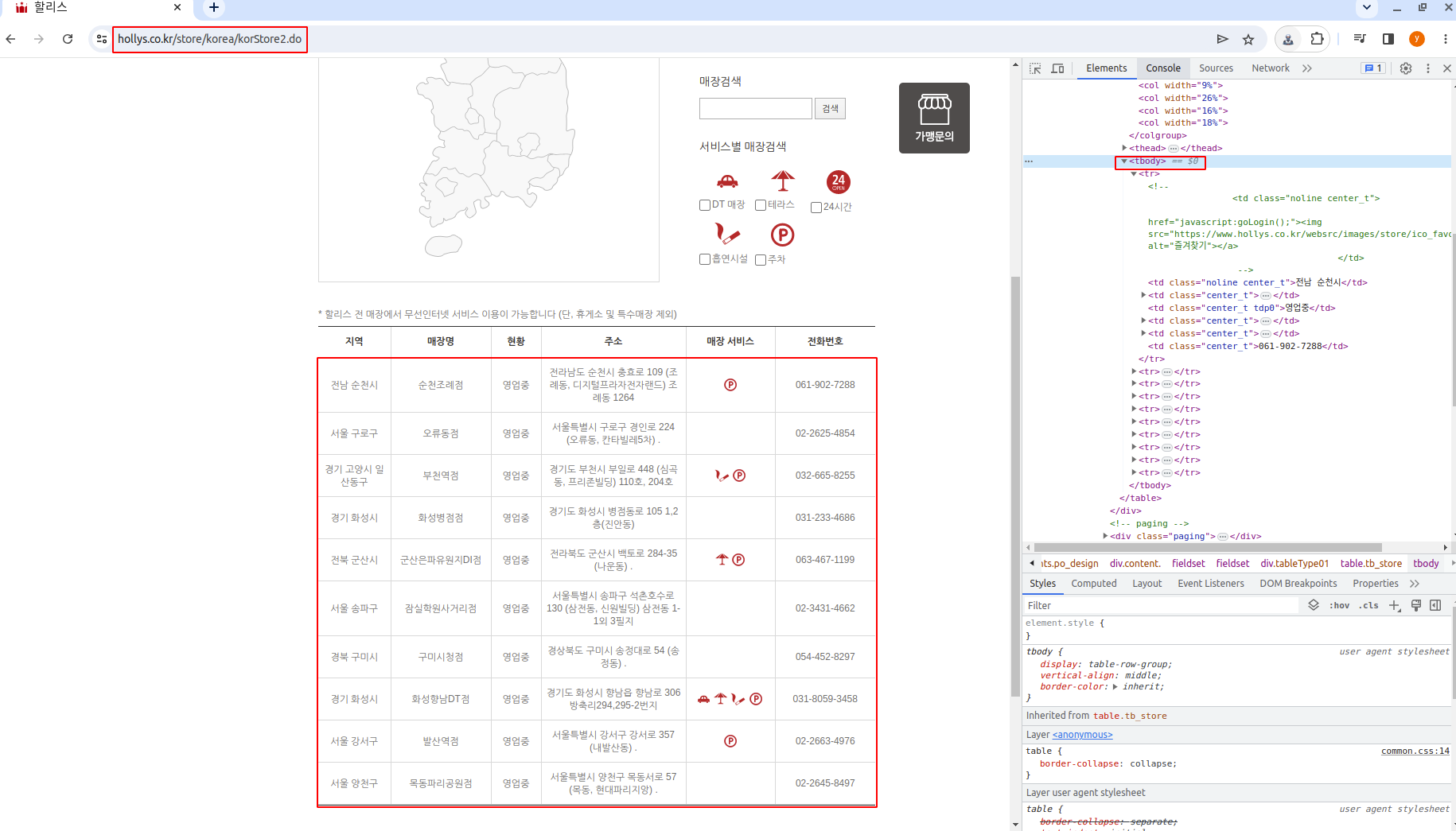
Task: Collapse the selected tbody node
Action: [x=1124, y=161]
